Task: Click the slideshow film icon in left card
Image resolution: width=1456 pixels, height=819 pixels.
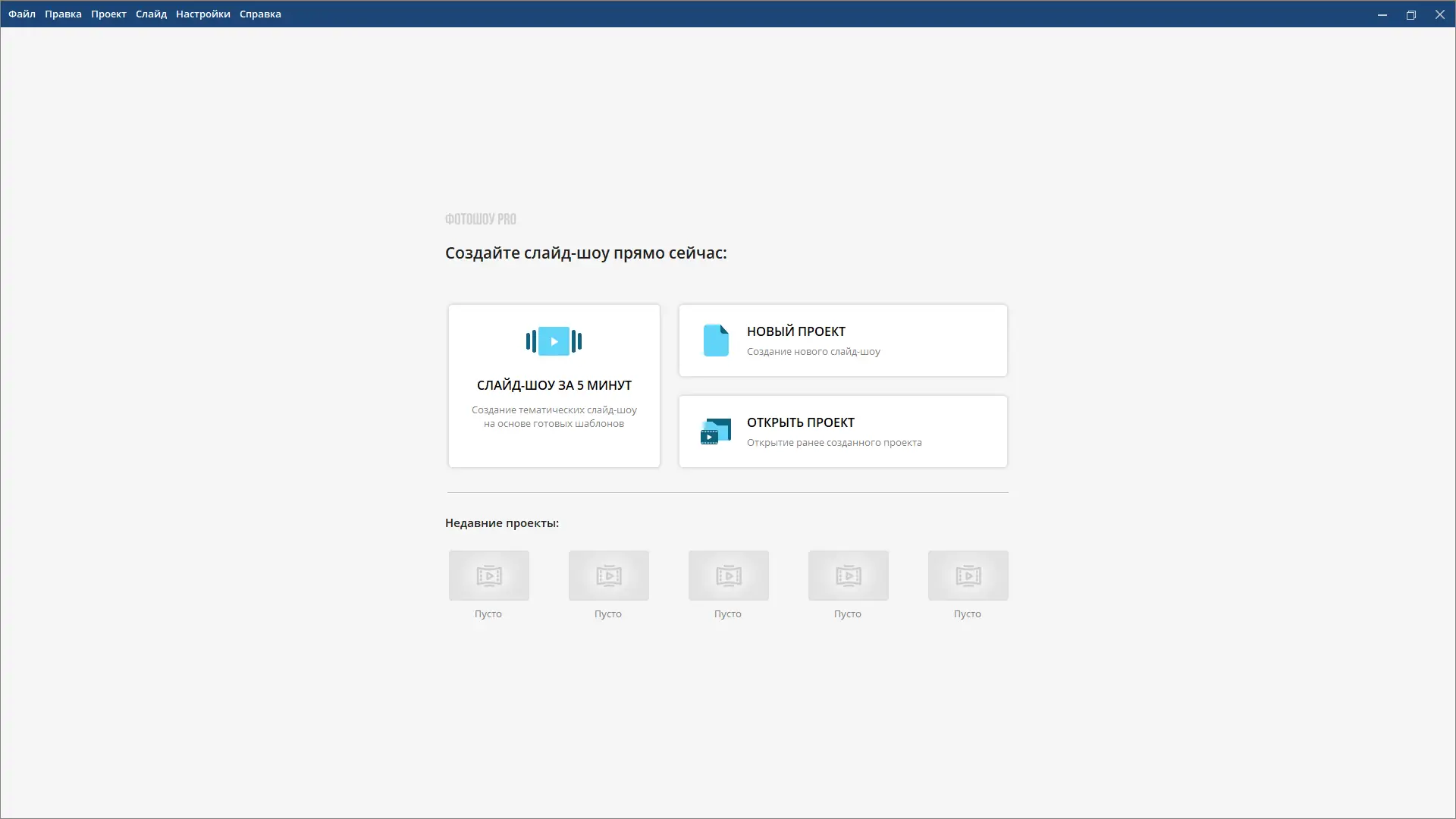Action: pos(554,341)
